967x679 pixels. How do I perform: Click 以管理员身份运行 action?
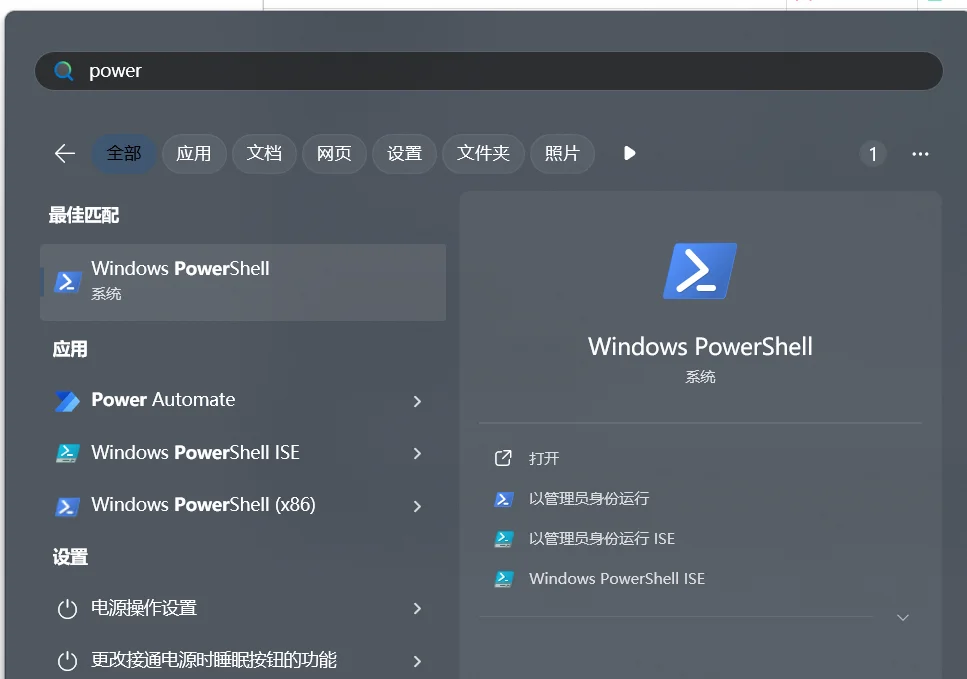pos(588,498)
